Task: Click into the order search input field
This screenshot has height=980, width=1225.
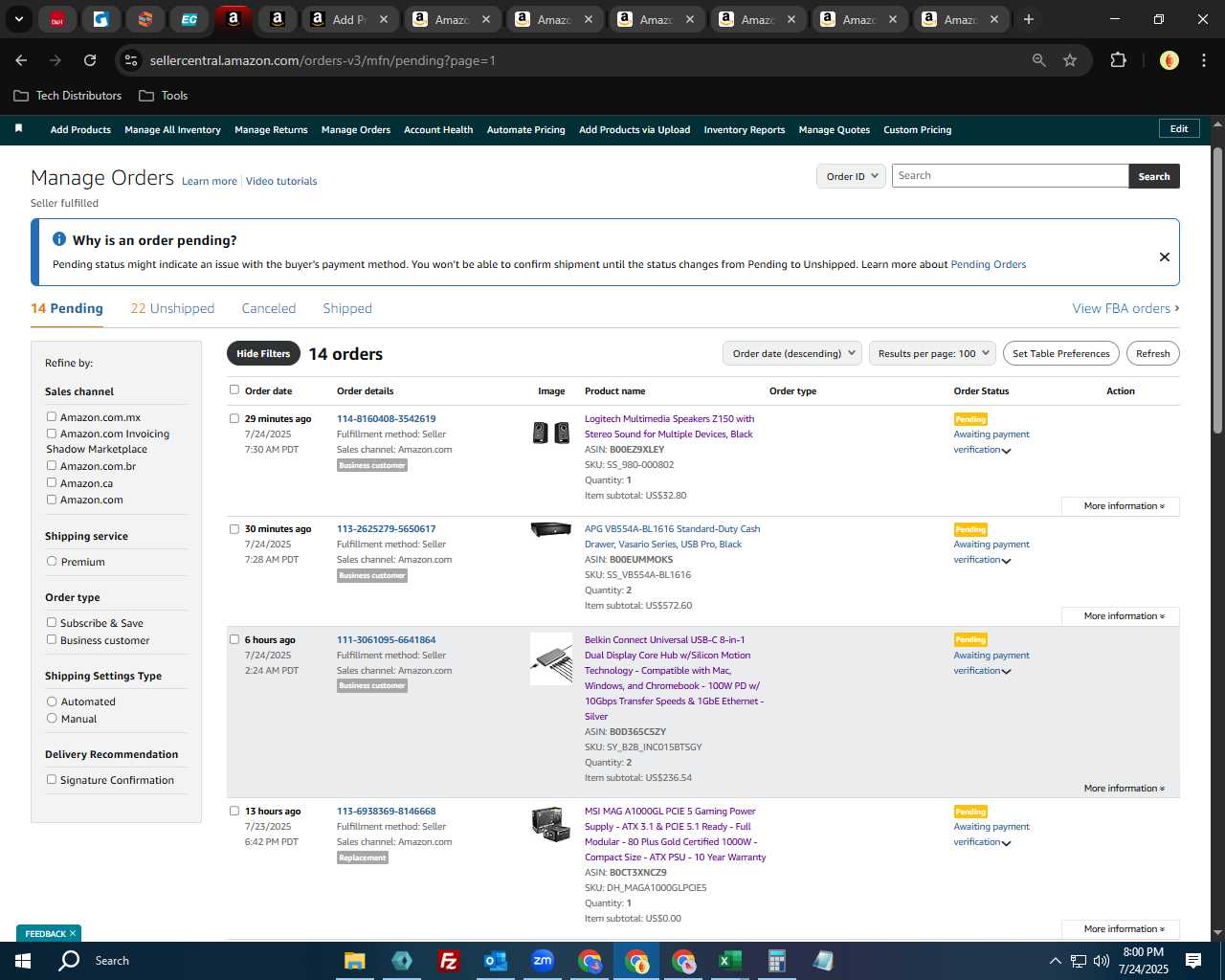Action: click(x=1010, y=176)
